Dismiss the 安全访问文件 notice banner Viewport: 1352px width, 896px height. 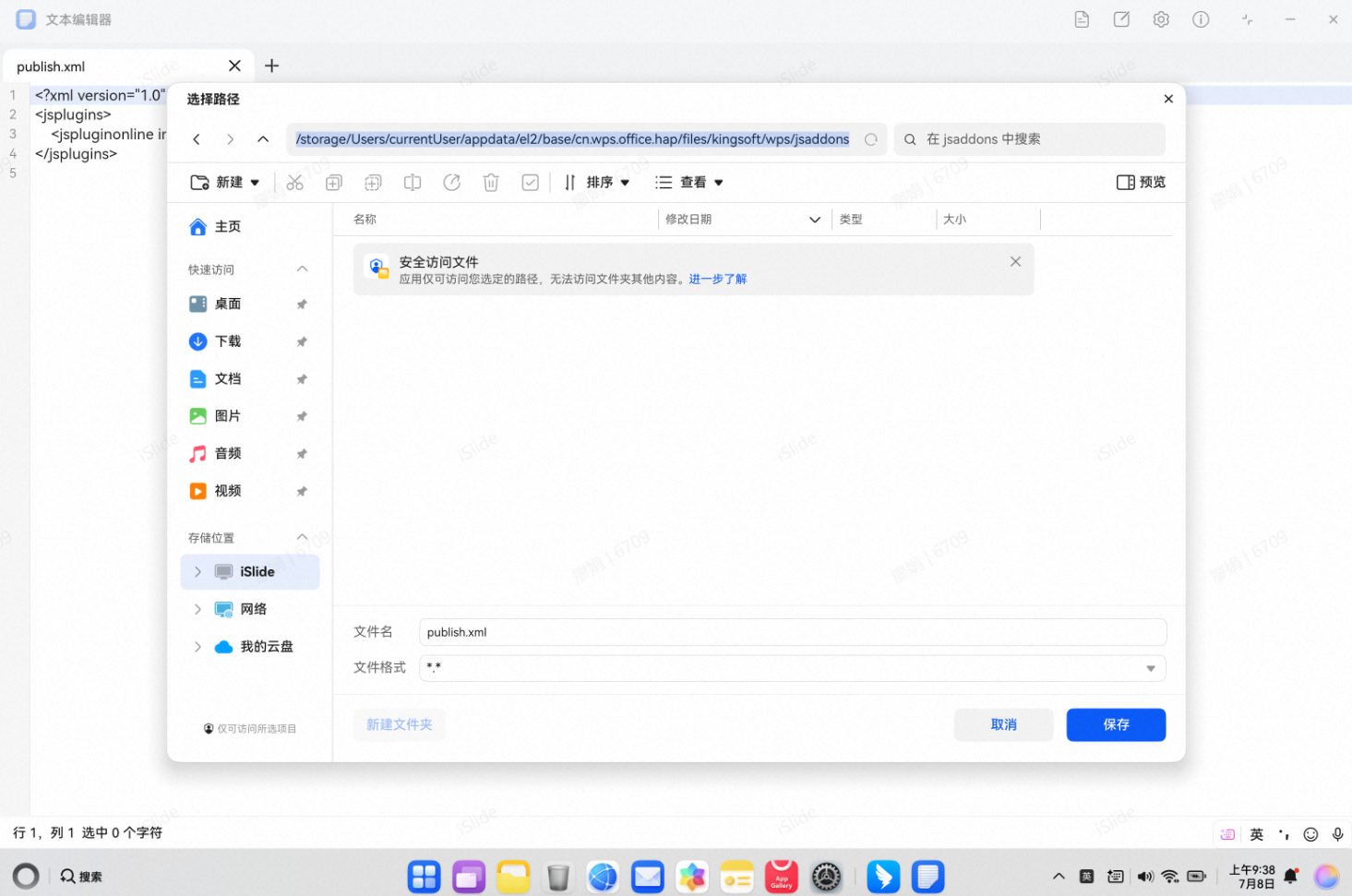click(x=1015, y=262)
